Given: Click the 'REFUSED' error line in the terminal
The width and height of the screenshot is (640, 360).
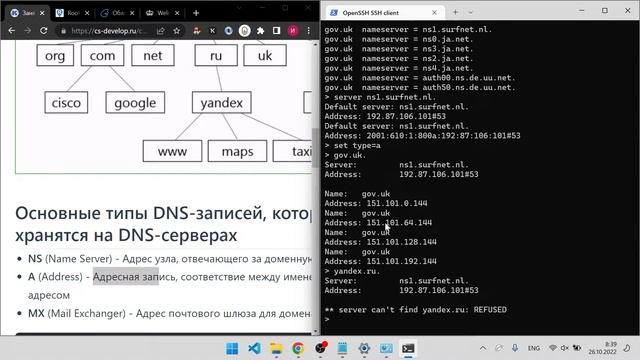Looking at the screenshot, I should click(x=416, y=310).
